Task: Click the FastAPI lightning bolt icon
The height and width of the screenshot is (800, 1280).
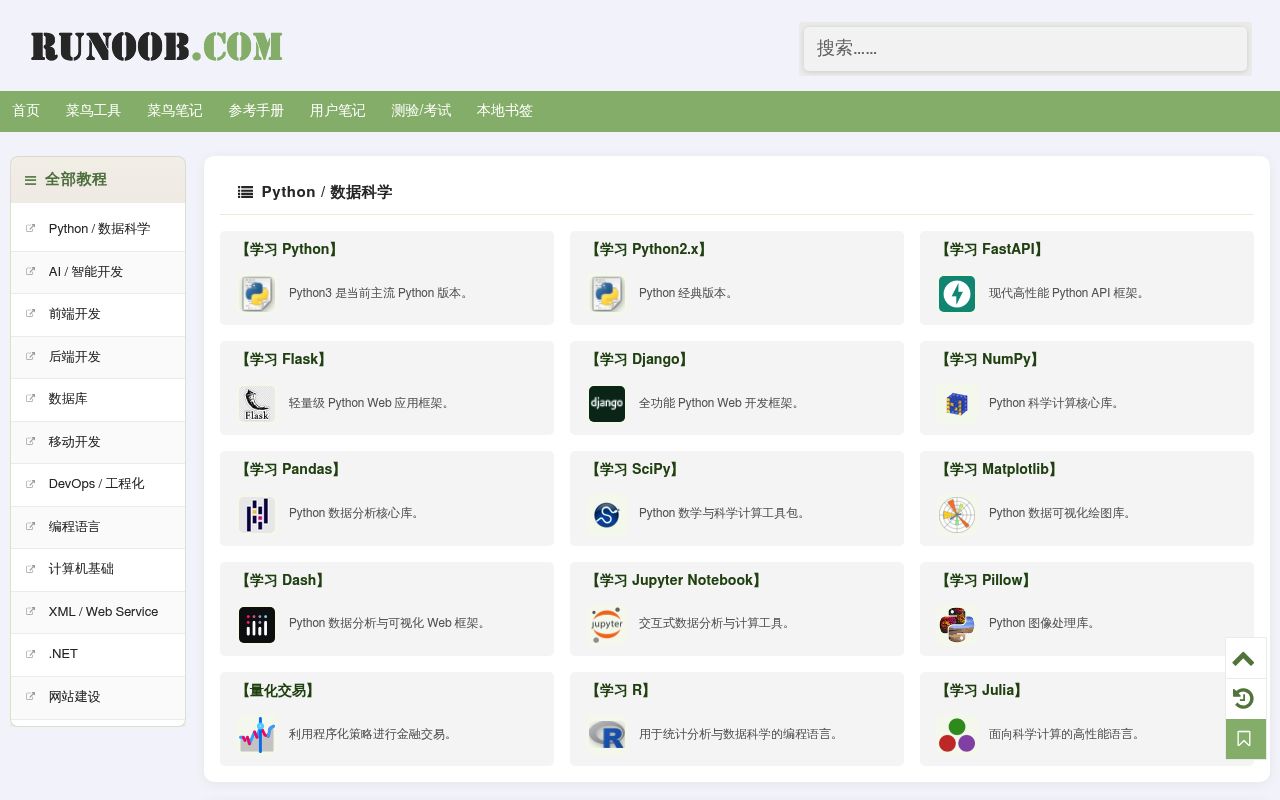Action: click(x=957, y=294)
